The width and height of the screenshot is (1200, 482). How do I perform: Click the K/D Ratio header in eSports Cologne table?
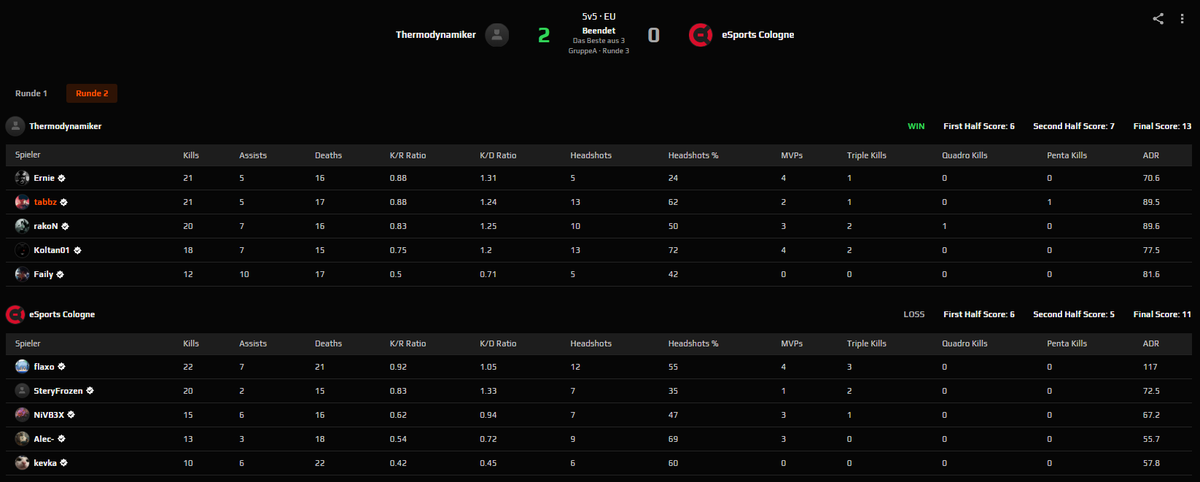(x=498, y=343)
